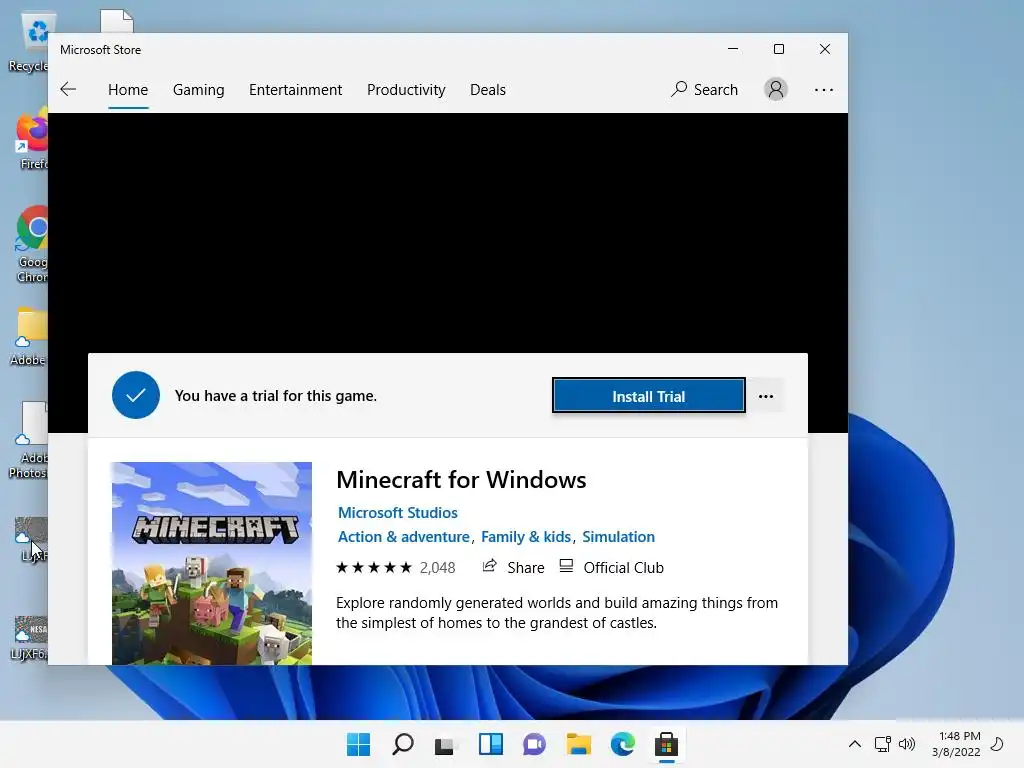Screen dimensions: 1024x768
Task: Click the 2,048 ratings count
Action: tap(438, 568)
